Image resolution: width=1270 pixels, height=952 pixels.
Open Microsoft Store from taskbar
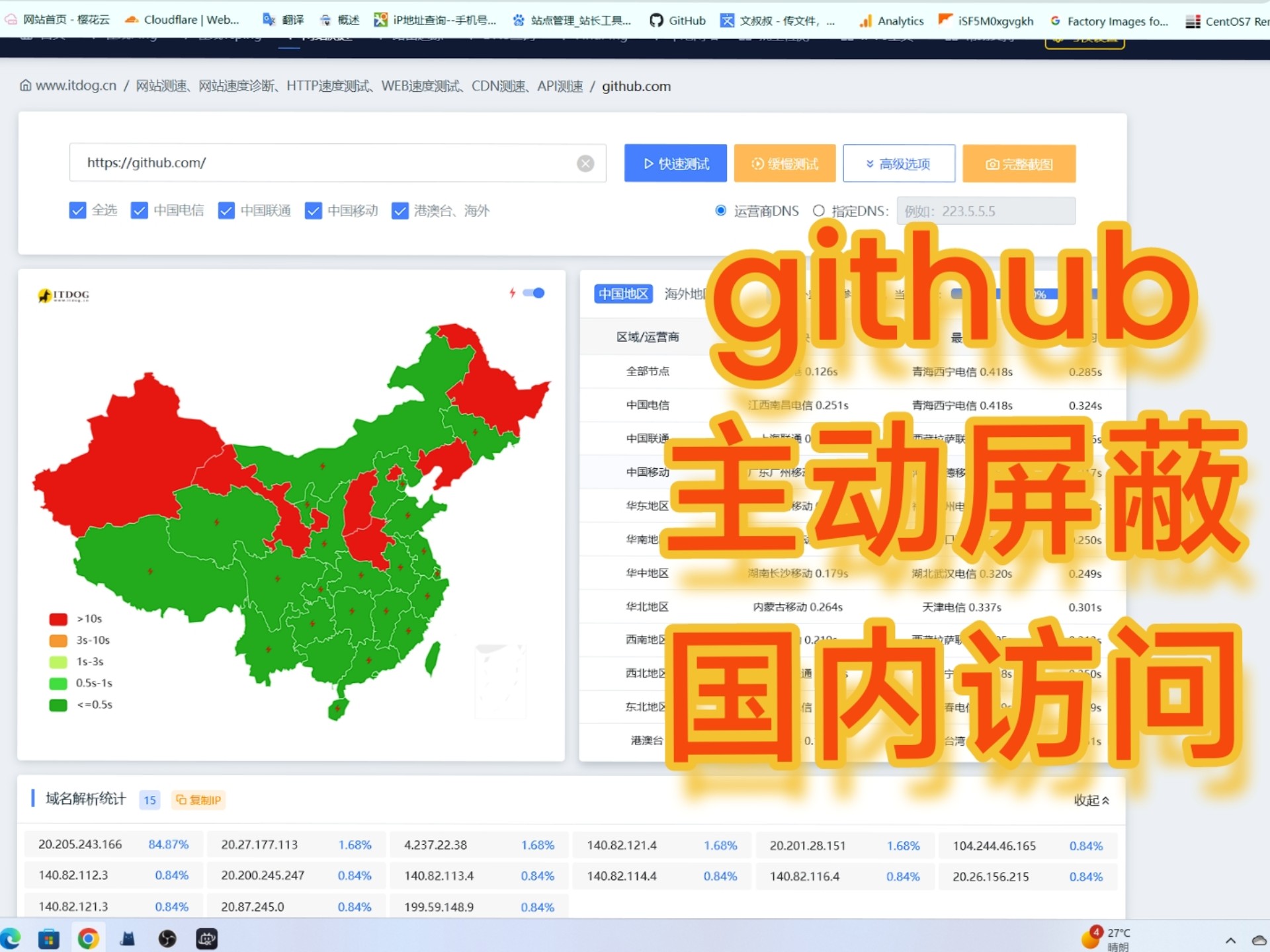(48, 938)
